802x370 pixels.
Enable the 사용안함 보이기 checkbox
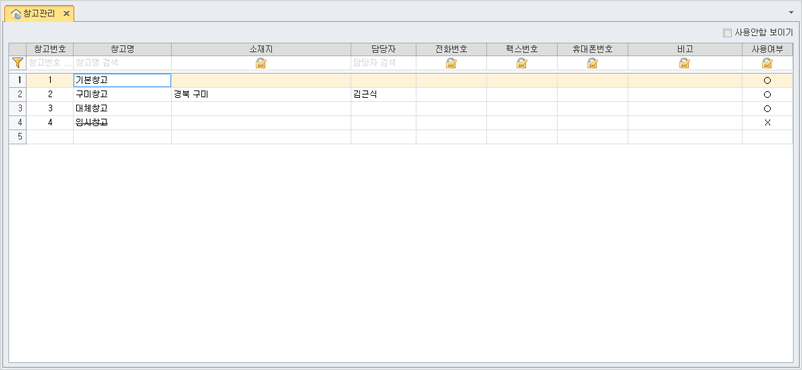[x=727, y=33]
